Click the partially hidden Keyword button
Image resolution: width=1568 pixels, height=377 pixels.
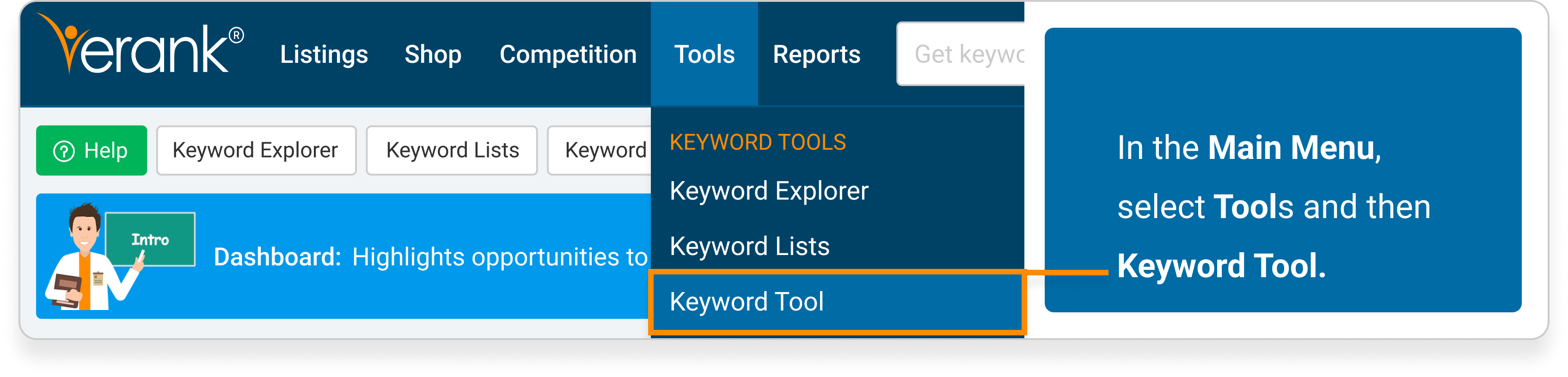[600, 150]
